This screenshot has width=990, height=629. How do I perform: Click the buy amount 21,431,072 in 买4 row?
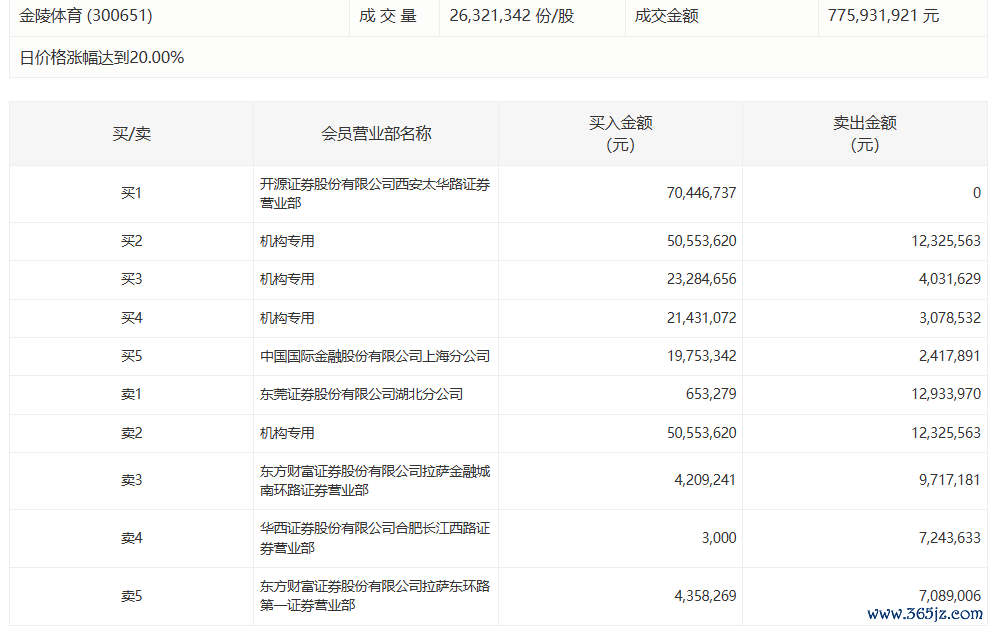pos(701,318)
